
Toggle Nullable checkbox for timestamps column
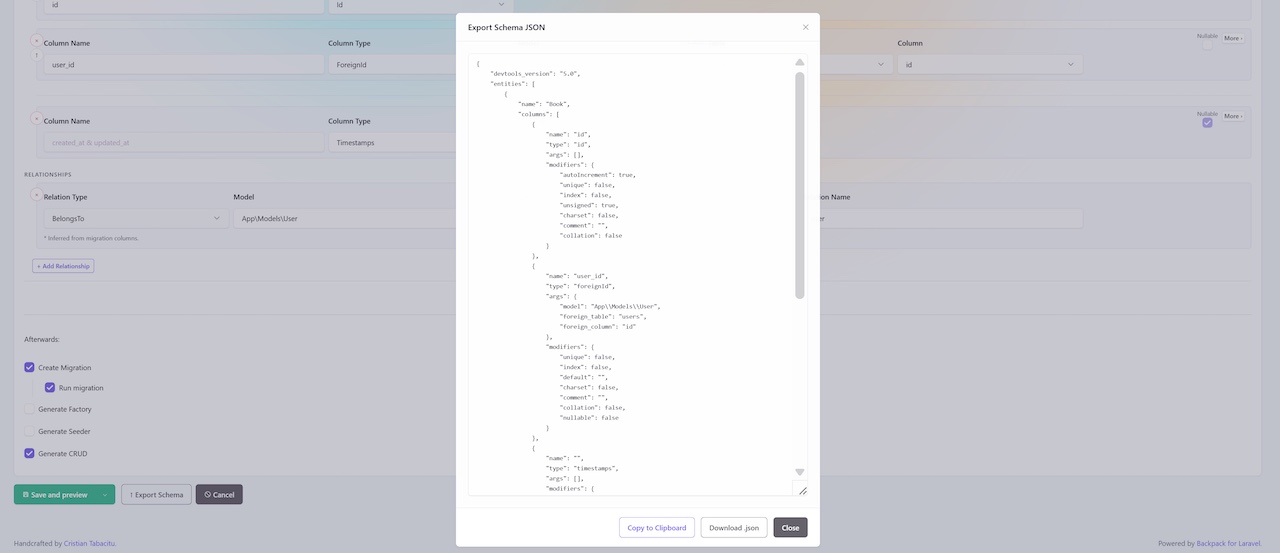(1207, 123)
